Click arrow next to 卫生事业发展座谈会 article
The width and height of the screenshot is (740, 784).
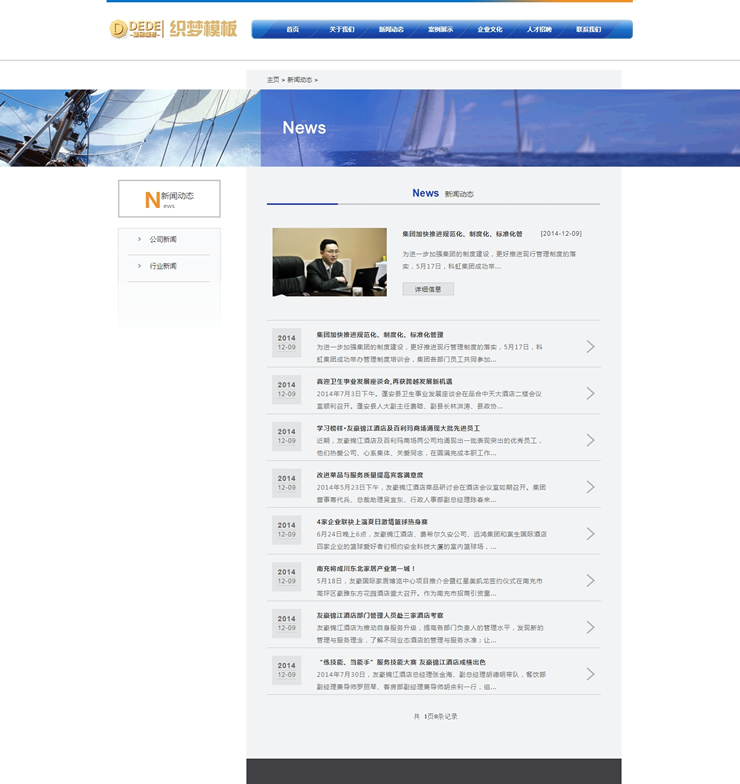coord(590,394)
